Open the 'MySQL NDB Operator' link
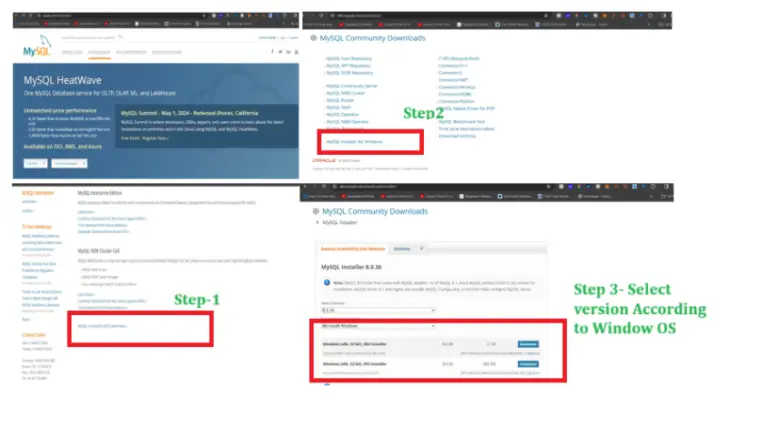 point(347,121)
